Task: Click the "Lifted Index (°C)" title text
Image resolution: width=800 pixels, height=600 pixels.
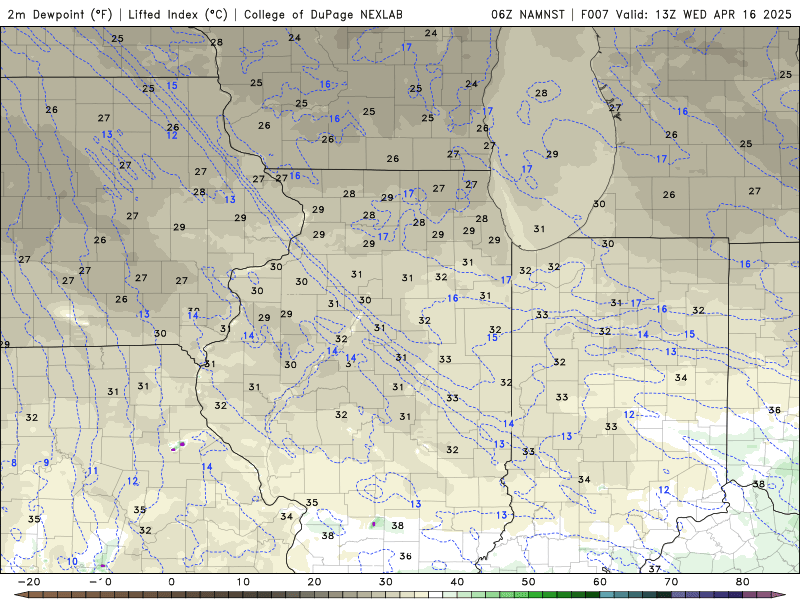Action: pos(178,14)
